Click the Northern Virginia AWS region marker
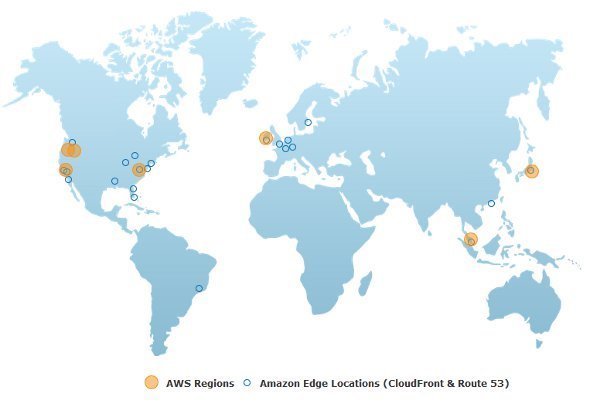This screenshot has height=407, width=600. [139, 170]
